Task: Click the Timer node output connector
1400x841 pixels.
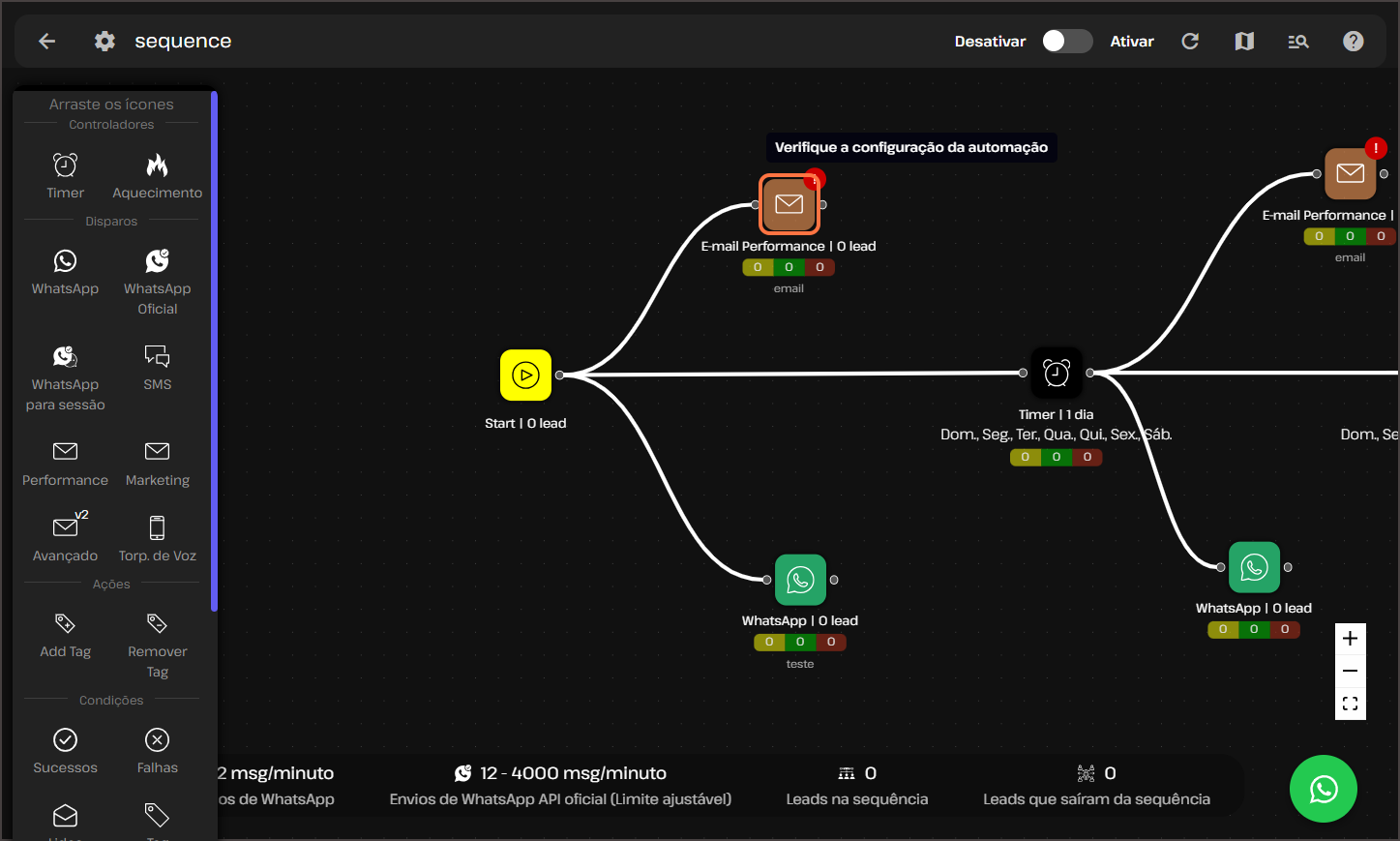Action: point(1090,373)
